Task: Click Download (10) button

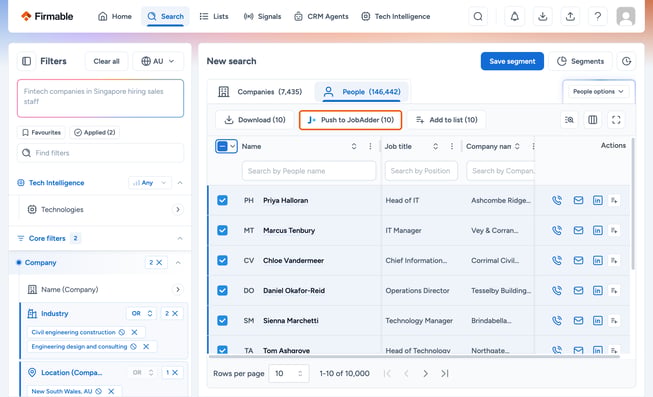Action: 254,120
